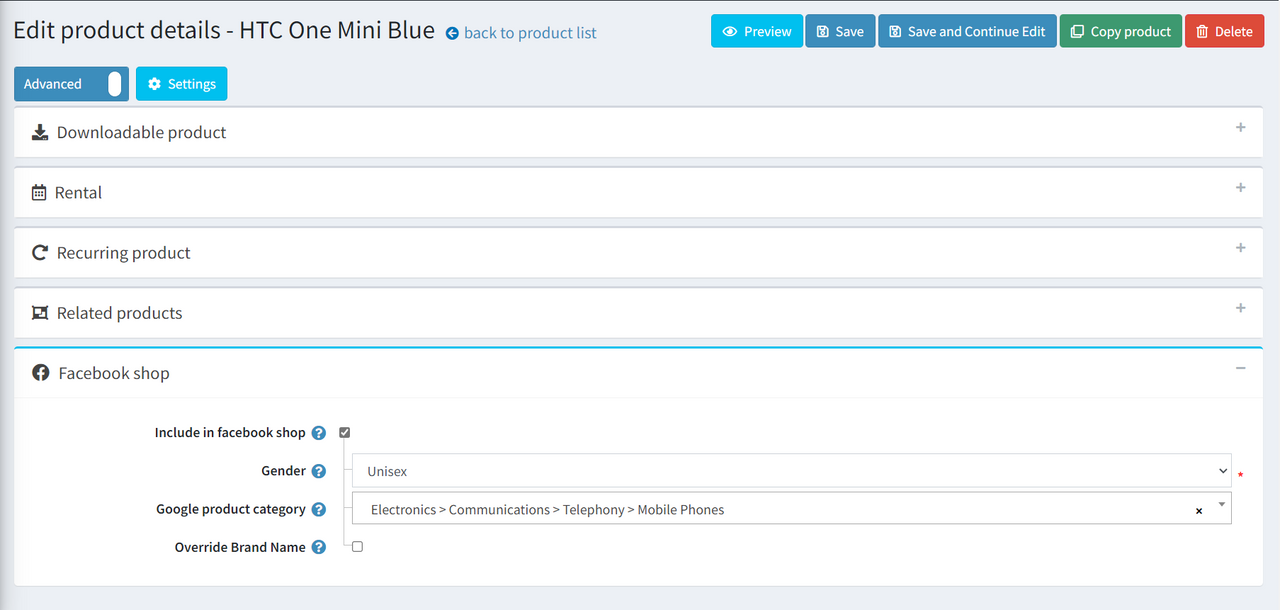The image size is (1280, 610).
Task: Click the Preview button
Action: tap(757, 31)
